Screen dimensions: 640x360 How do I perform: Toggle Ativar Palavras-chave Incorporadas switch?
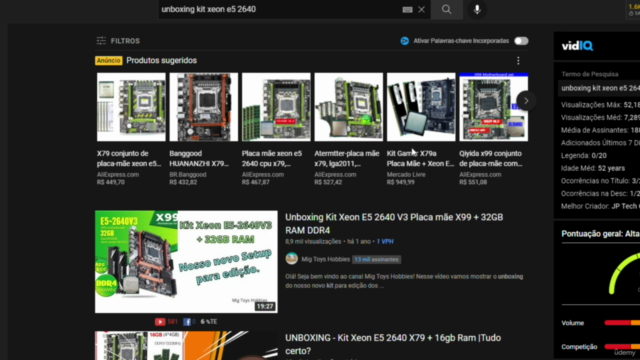(521, 41)
